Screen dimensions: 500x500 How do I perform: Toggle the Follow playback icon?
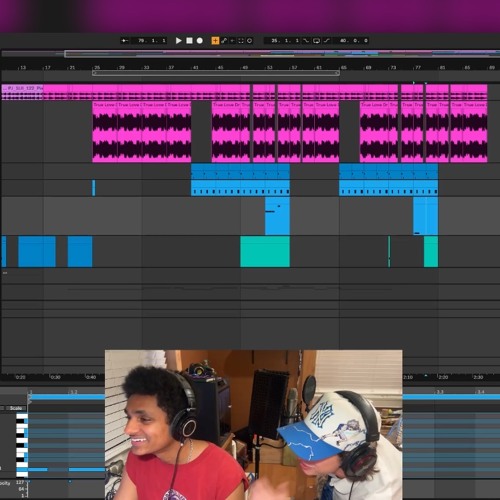point(124,41)
